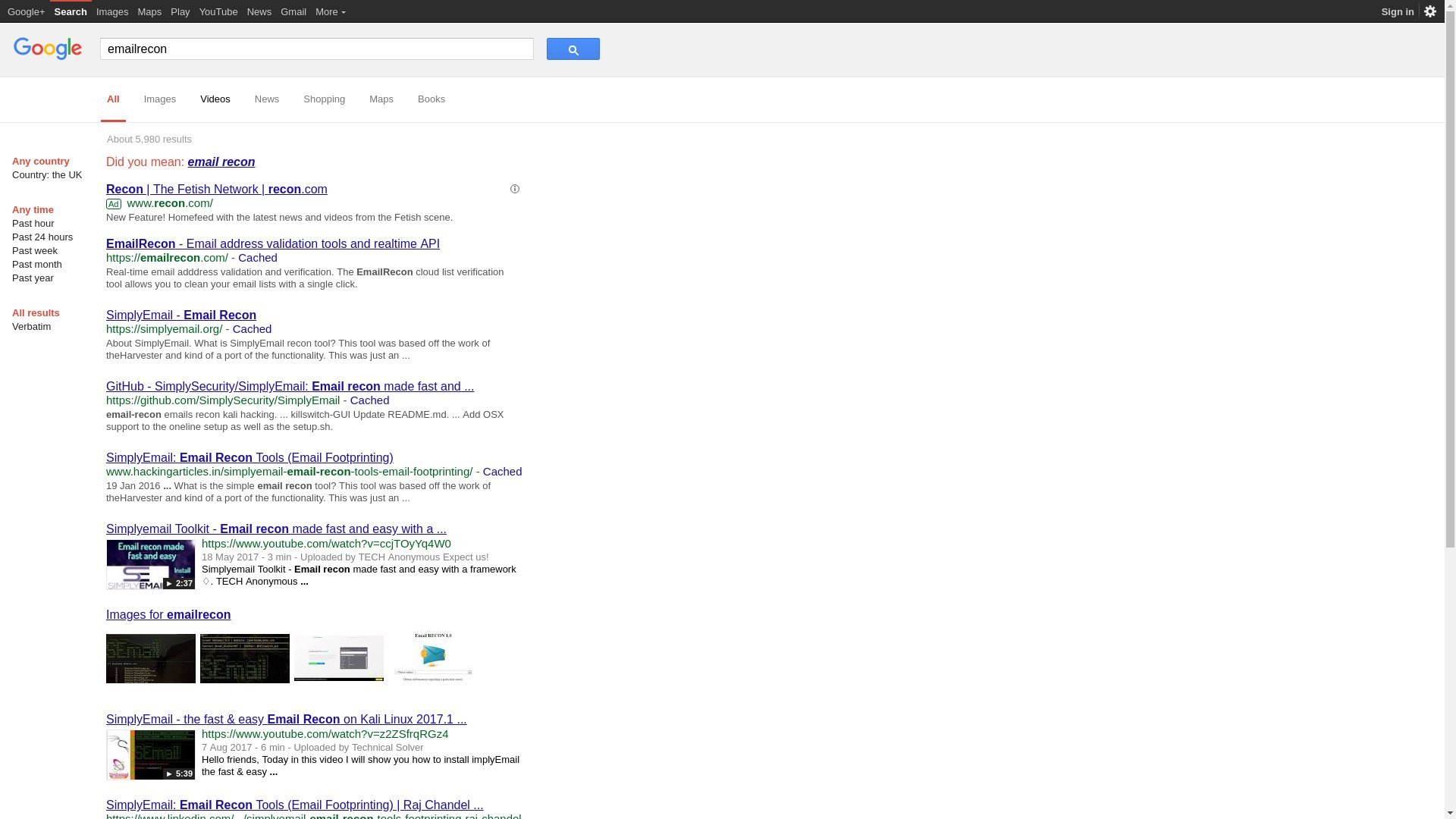Viewport: 1456px width, 819px height.
Task: Filter results to Past month
Action: (x=37, y=265)
